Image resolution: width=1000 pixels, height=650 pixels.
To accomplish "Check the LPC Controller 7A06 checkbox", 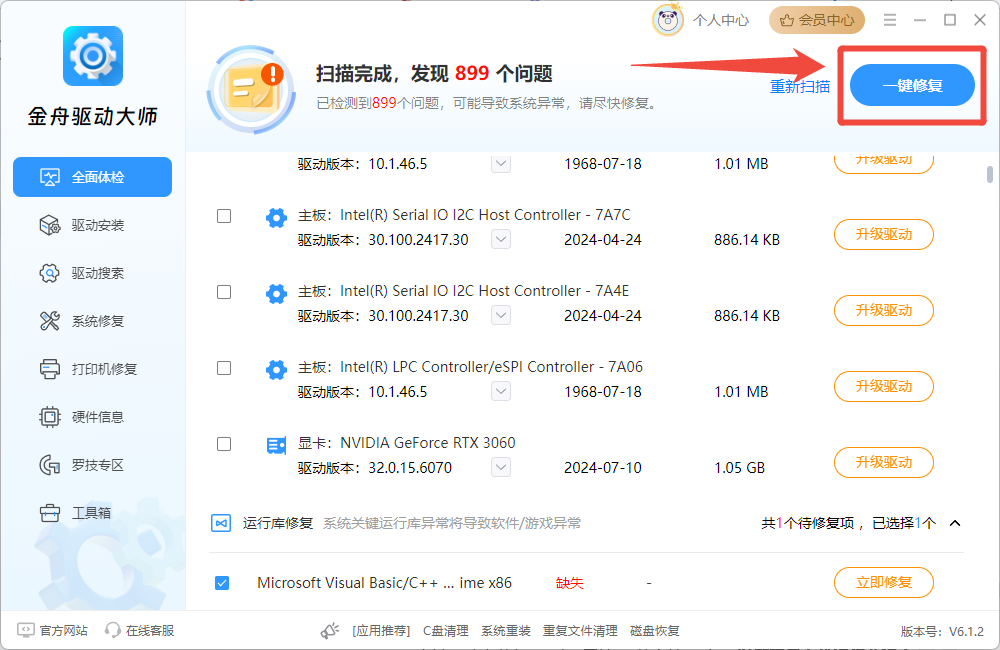I will 224,368.
